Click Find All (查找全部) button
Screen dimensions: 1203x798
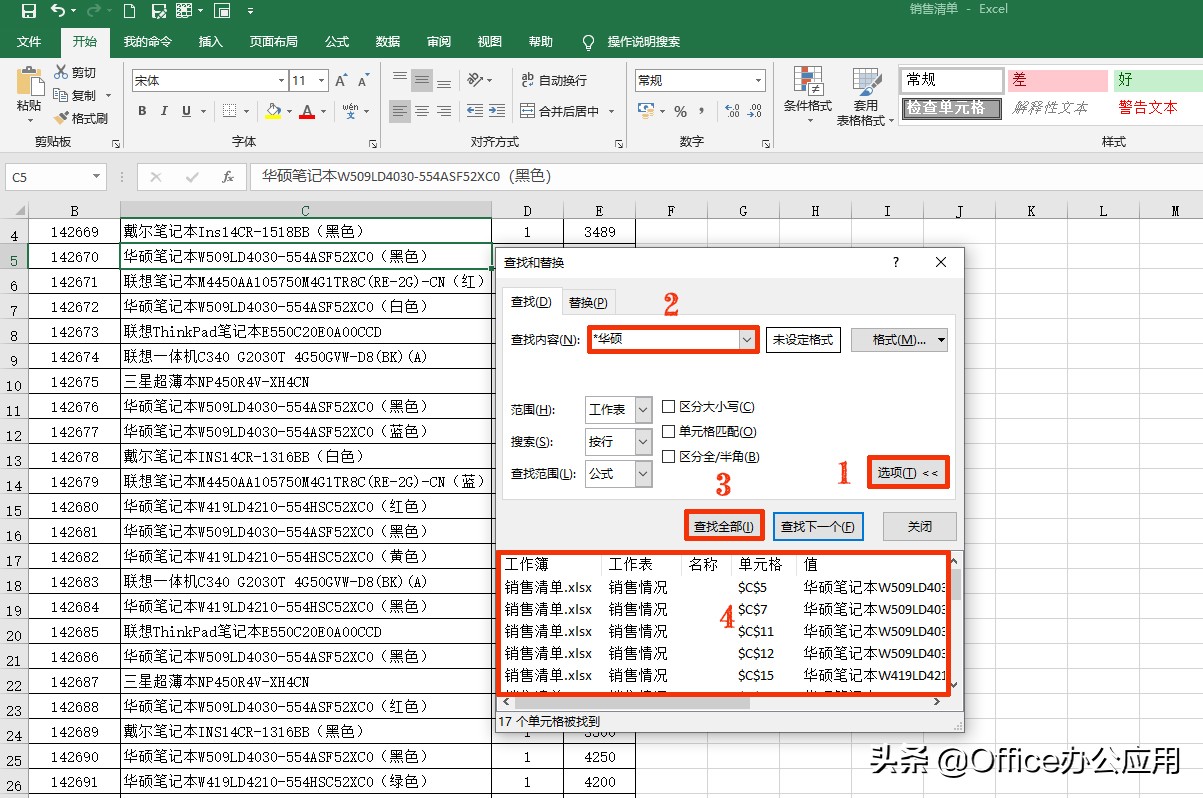coord(724,526)
